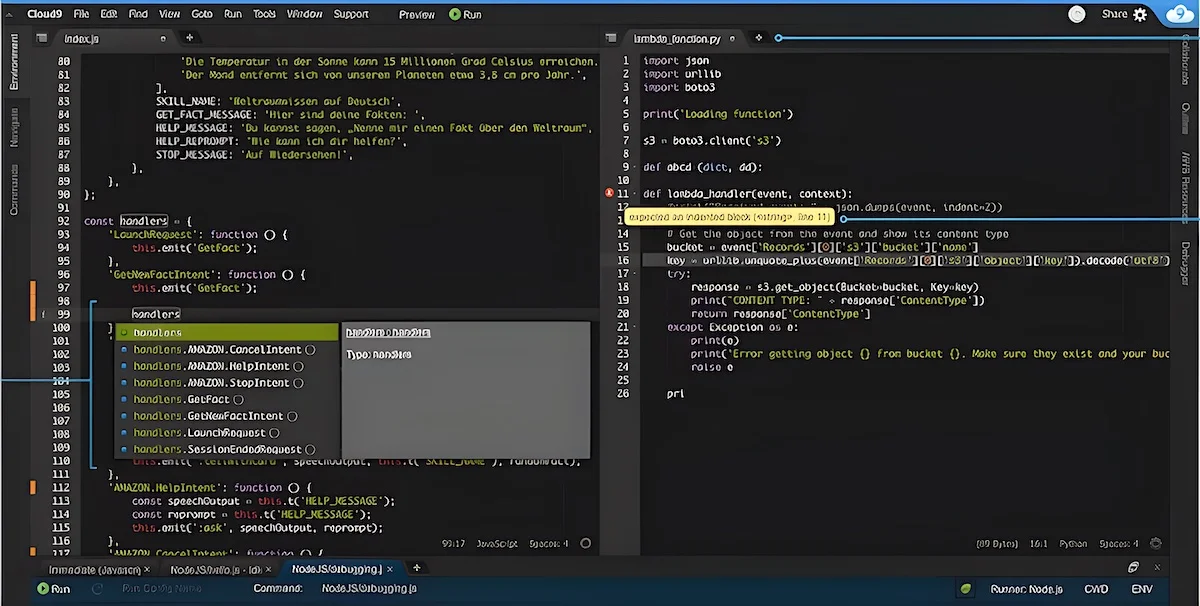Open the Edit menu
The width and height of the screenshot is (1200, 606).
pyautogui.click(x=109, y=15)
